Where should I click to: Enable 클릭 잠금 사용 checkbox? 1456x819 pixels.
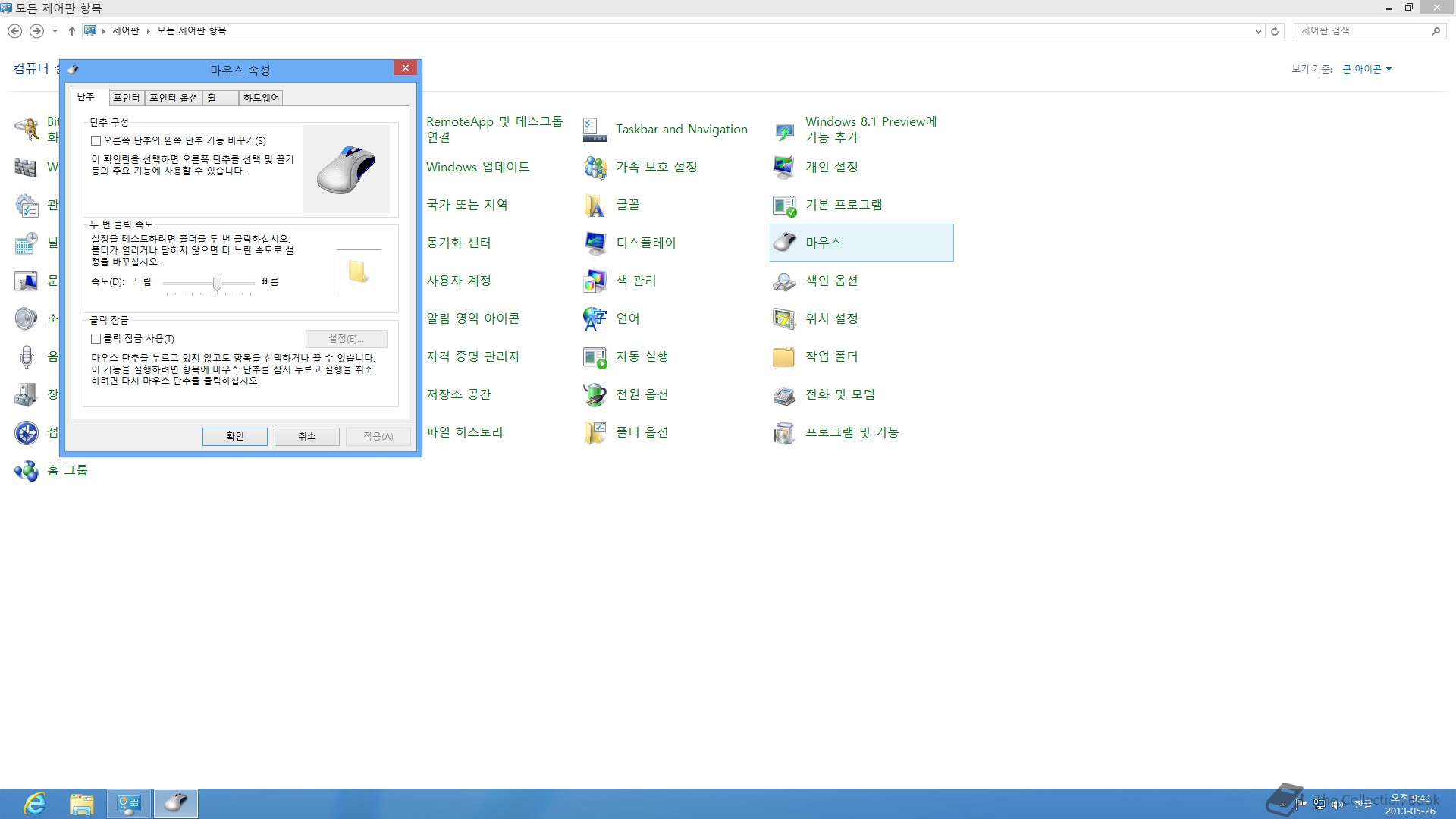pos(96,338)
